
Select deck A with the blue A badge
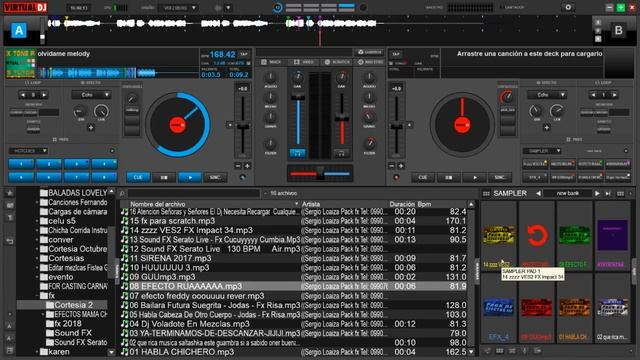pos(19,30)
